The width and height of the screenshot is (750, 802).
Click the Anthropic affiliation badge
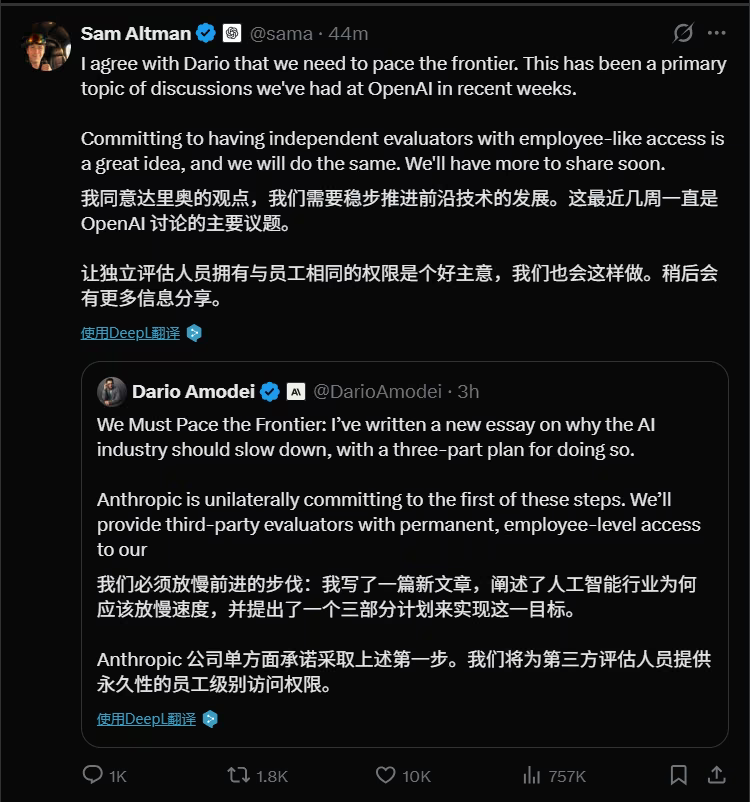pyautogui.click(x=296, y=392)
